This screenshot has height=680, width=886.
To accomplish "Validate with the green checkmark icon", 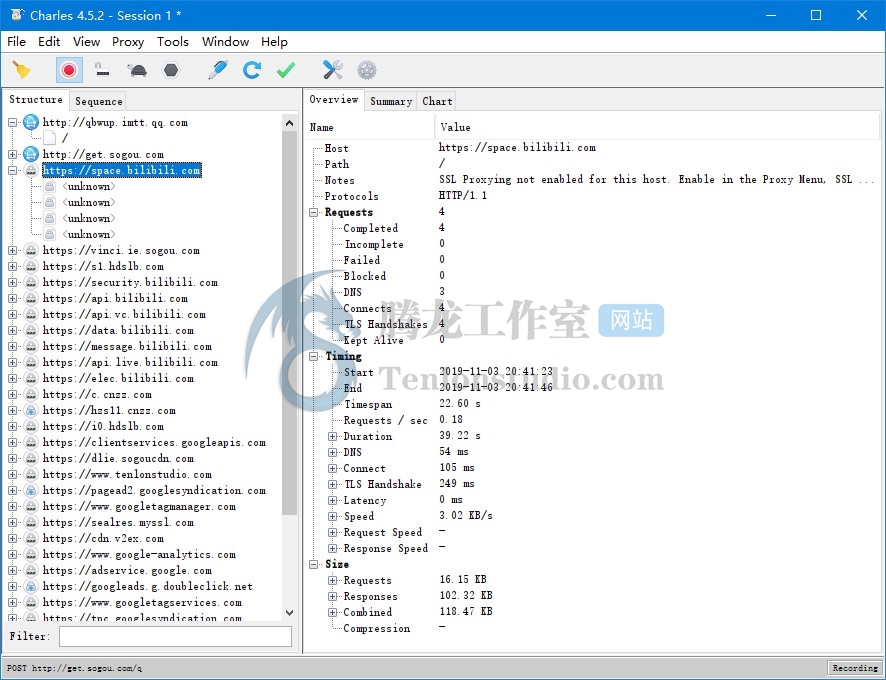I will coord(286,70).
